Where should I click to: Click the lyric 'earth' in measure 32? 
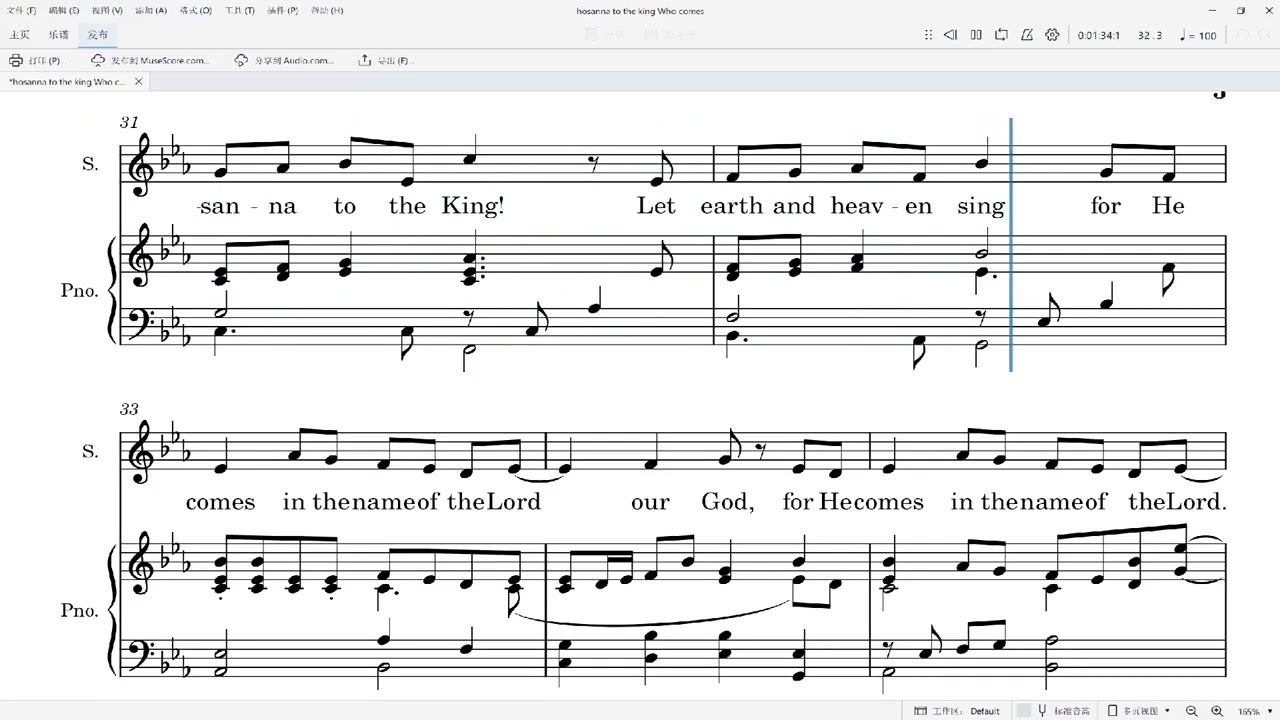point(731,206)
